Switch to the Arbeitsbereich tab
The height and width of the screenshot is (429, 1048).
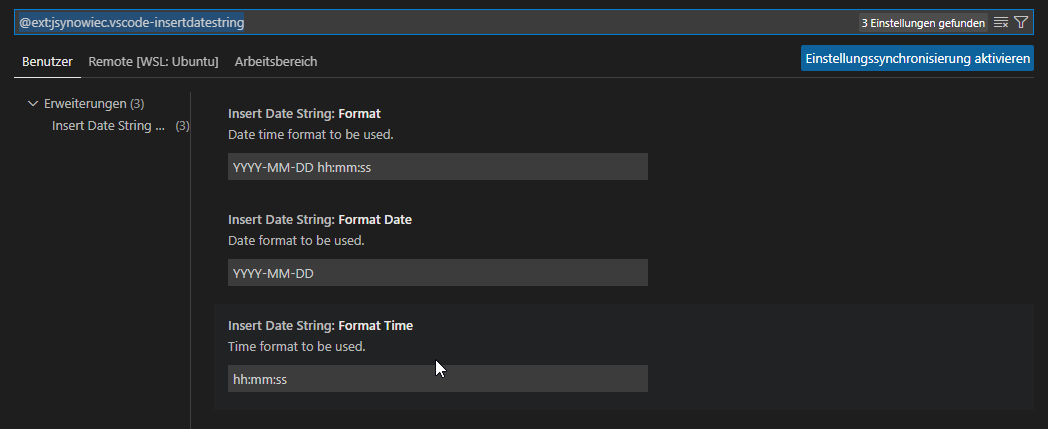276,61
